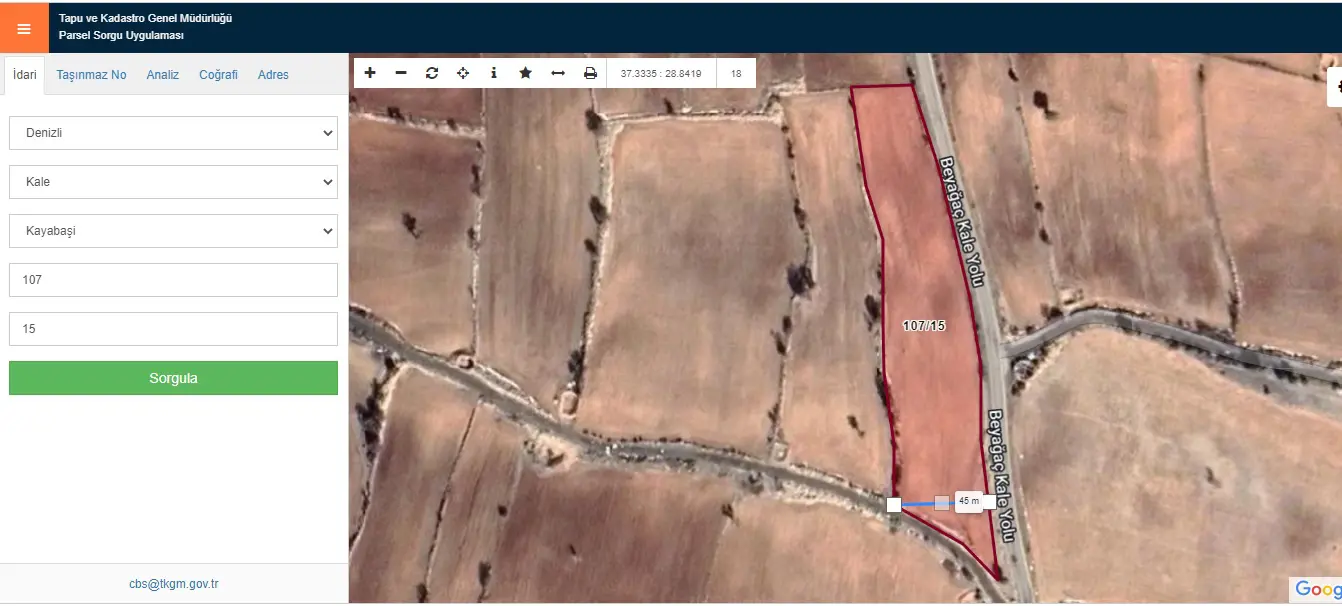Open the Taşınmaz No tab

pos(91,75)
